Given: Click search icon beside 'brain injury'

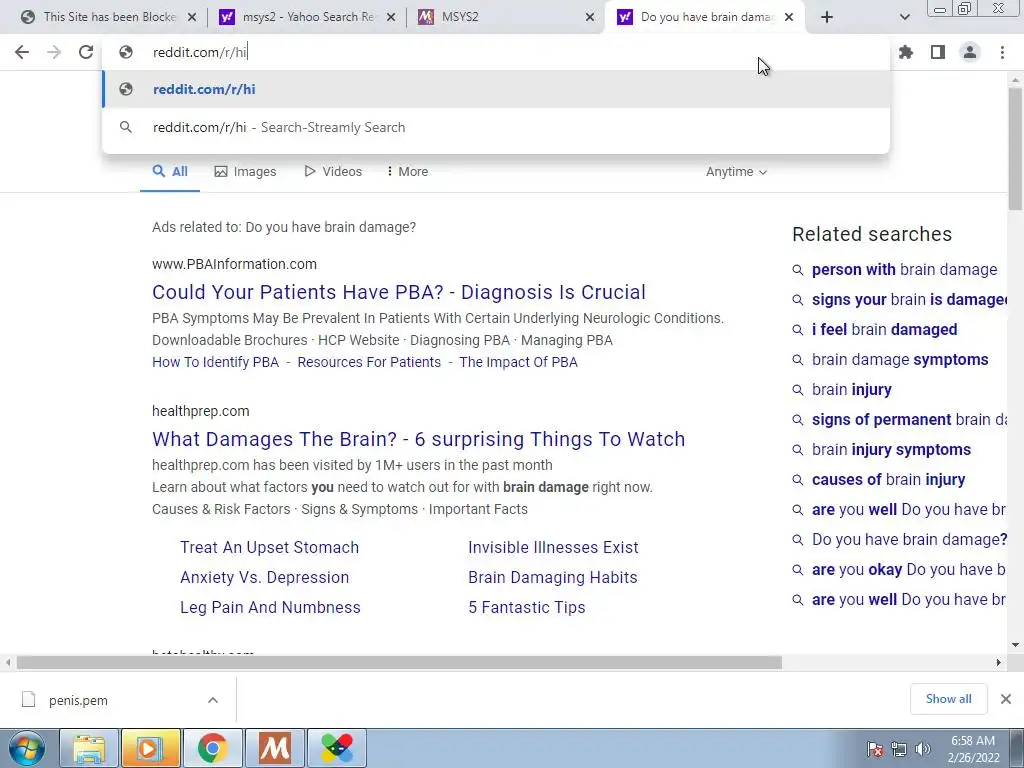Looking at the screenshot, I should 797,390.
